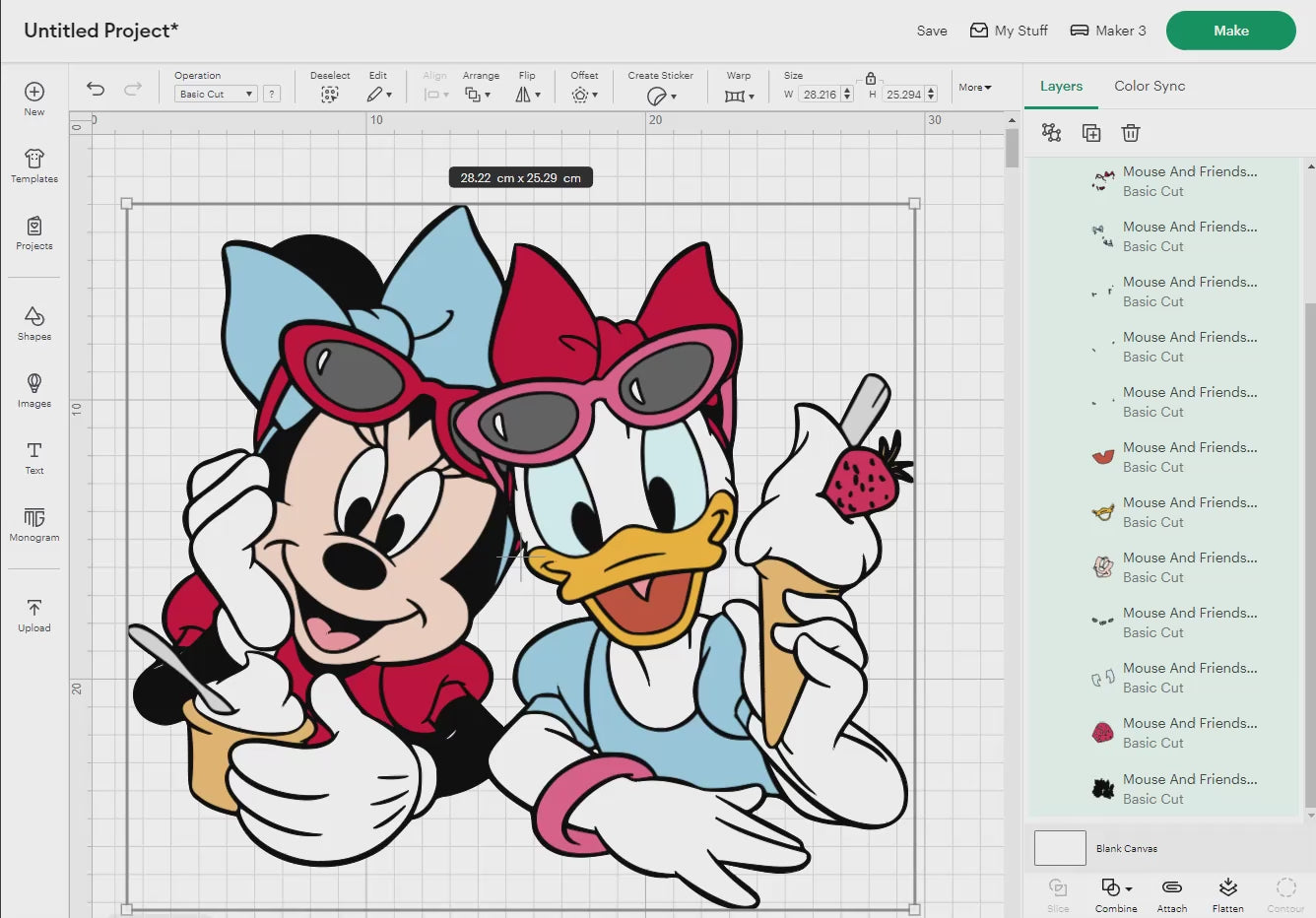Screen dimensions: 1316x918
Task: Click the top-left selection handle
Action: click(x=126, y=204)
